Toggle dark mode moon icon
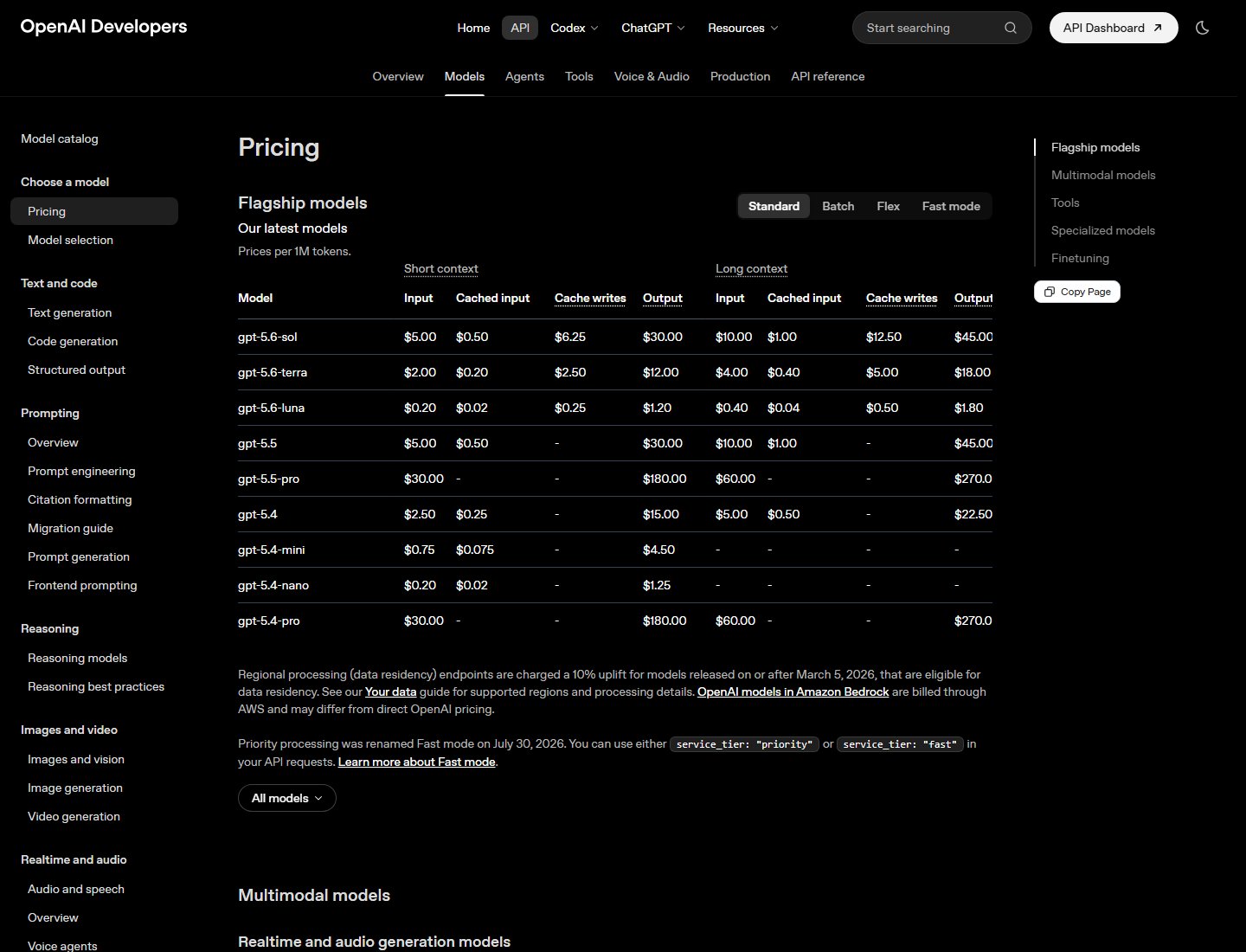The image size is (1246, 952). tap(1202, 28)
